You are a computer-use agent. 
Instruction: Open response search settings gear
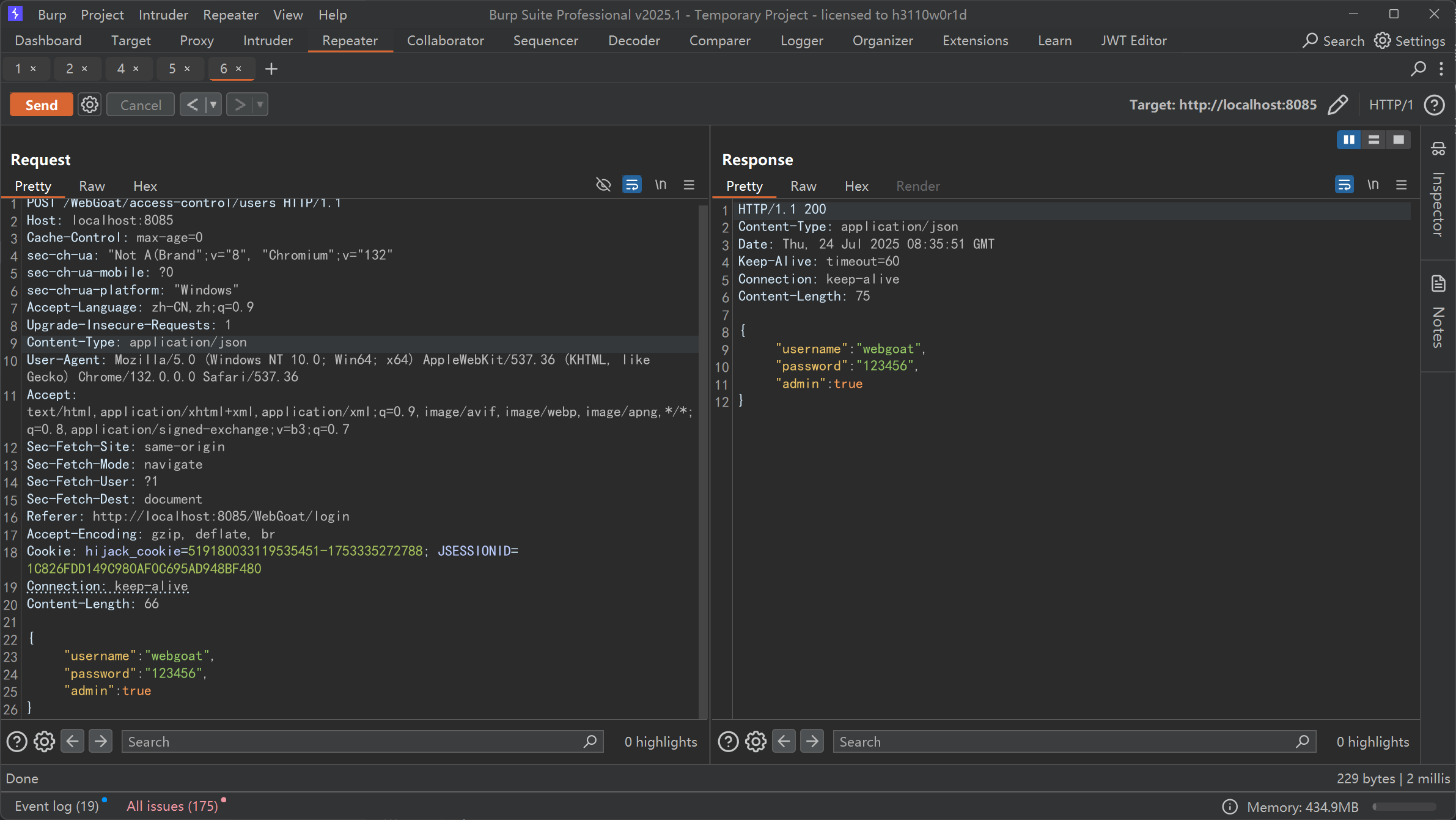756,741
